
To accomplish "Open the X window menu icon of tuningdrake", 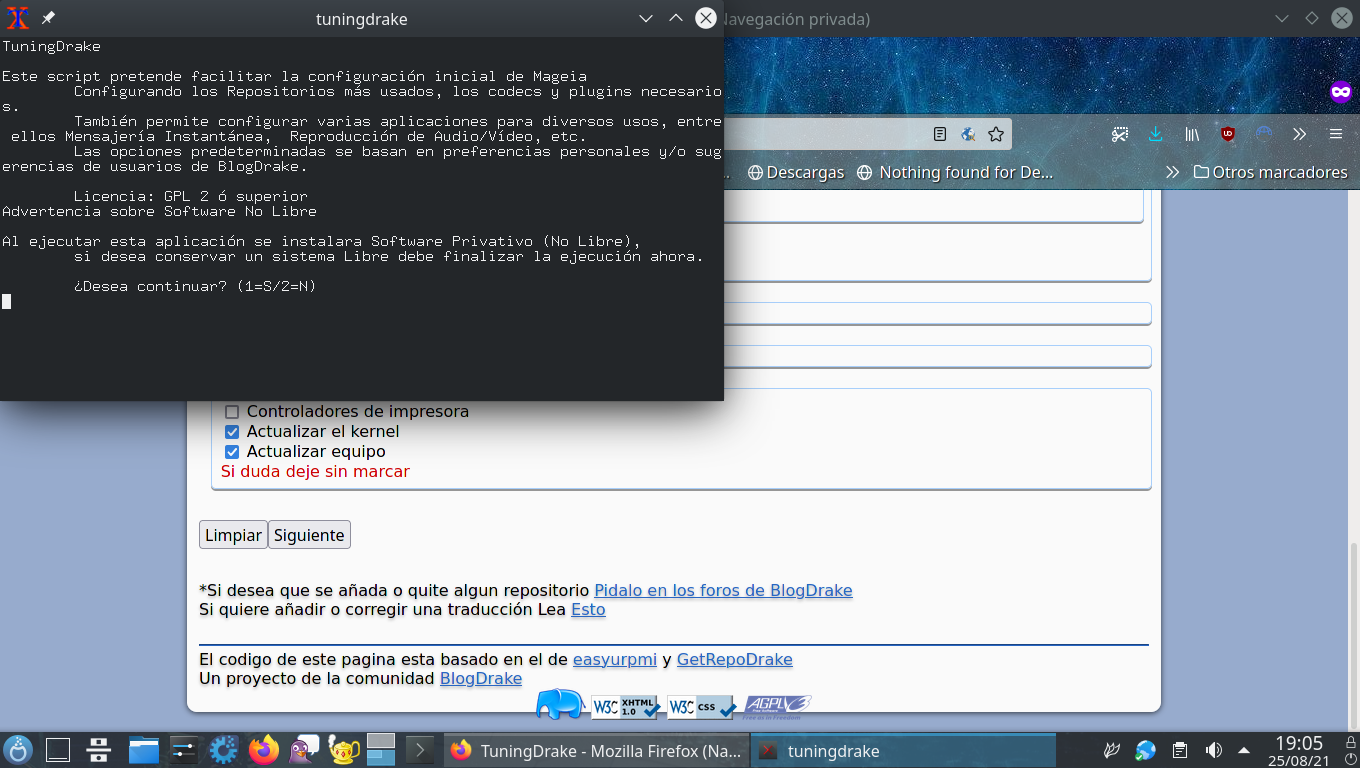I will click(x=17, y=18).
